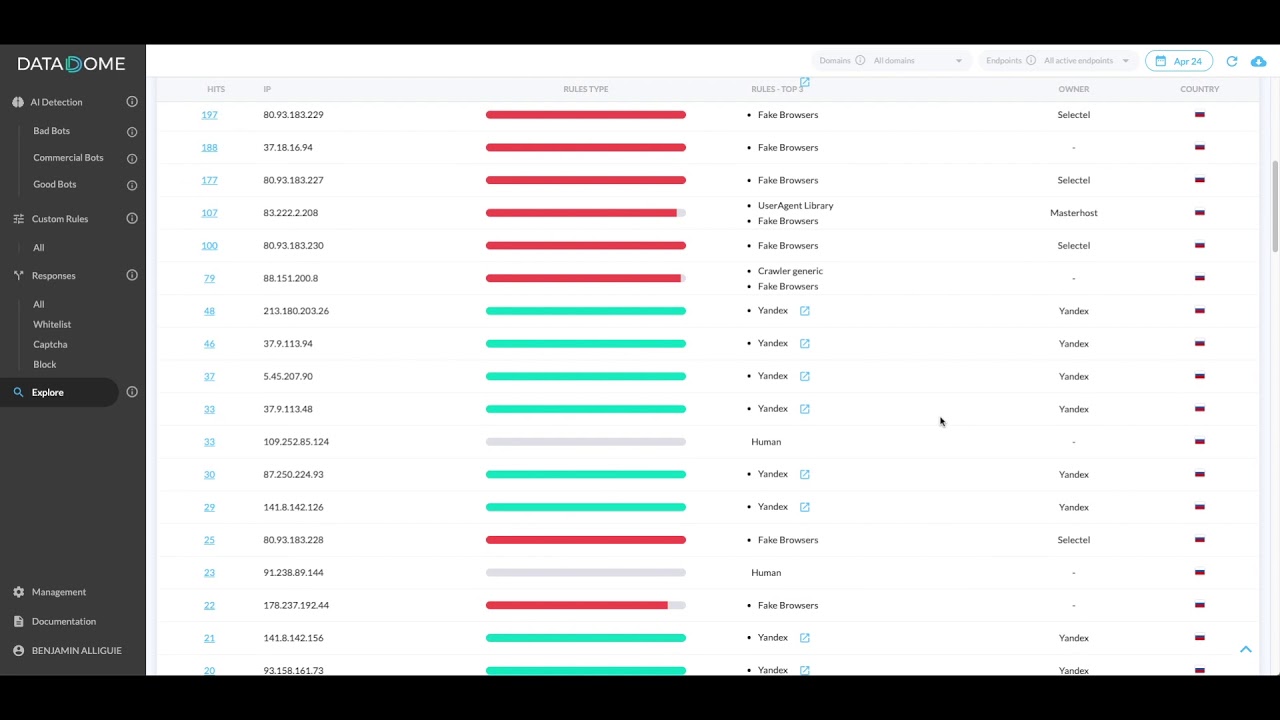Open Yandex external link for 141.8.142.126
1280x720 pixels.
pyautogui.click(x=805, y=507)
